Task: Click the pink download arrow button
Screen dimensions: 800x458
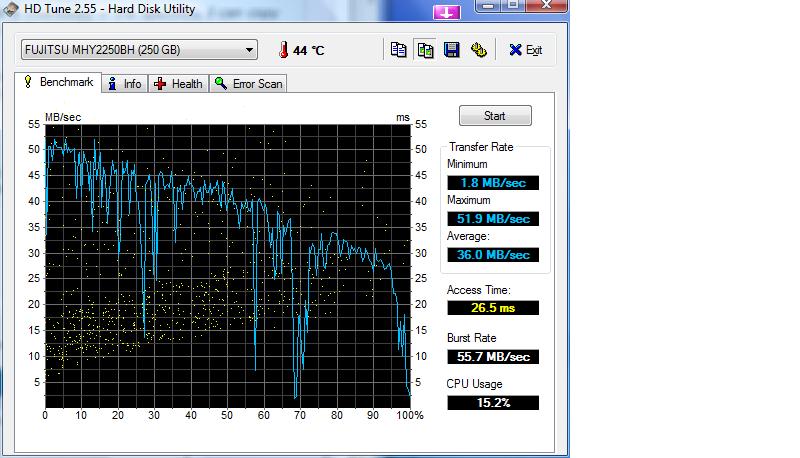Action: [x=446, y=12]
